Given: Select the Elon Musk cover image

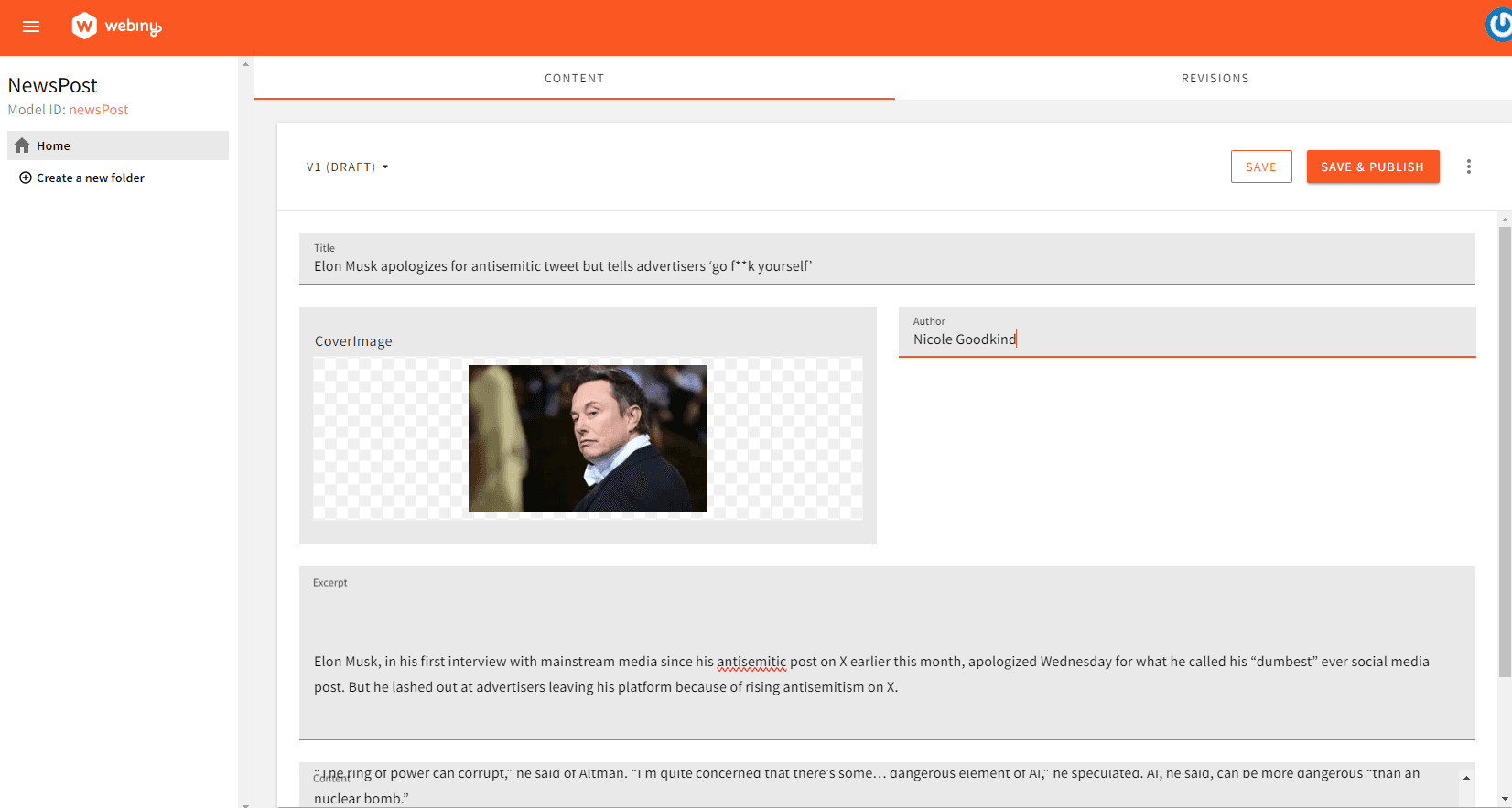Looking at the screenshot, I should (588, 438).
